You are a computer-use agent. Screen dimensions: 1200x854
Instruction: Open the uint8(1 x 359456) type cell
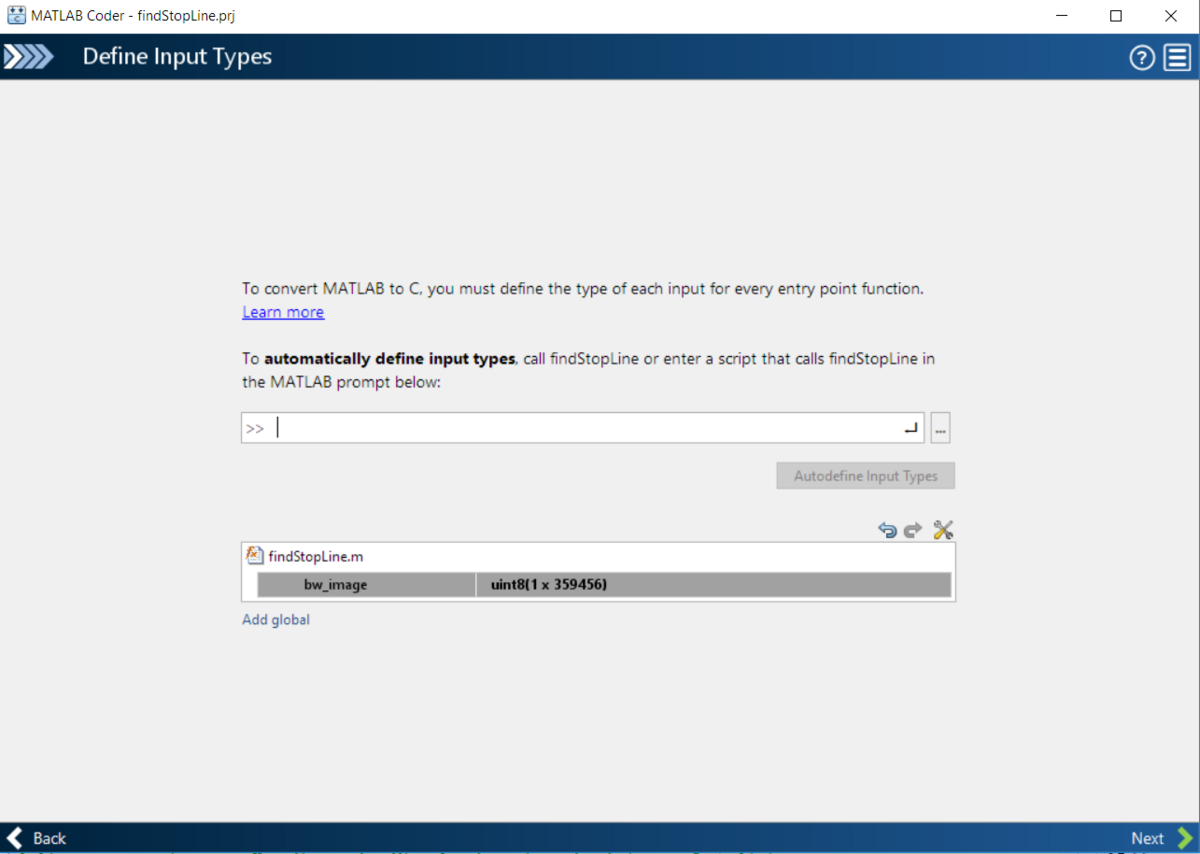coord(712,585)
